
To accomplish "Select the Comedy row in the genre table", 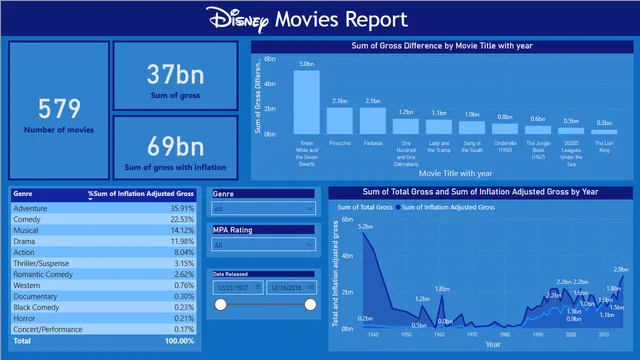I will (x=104, y=219).
